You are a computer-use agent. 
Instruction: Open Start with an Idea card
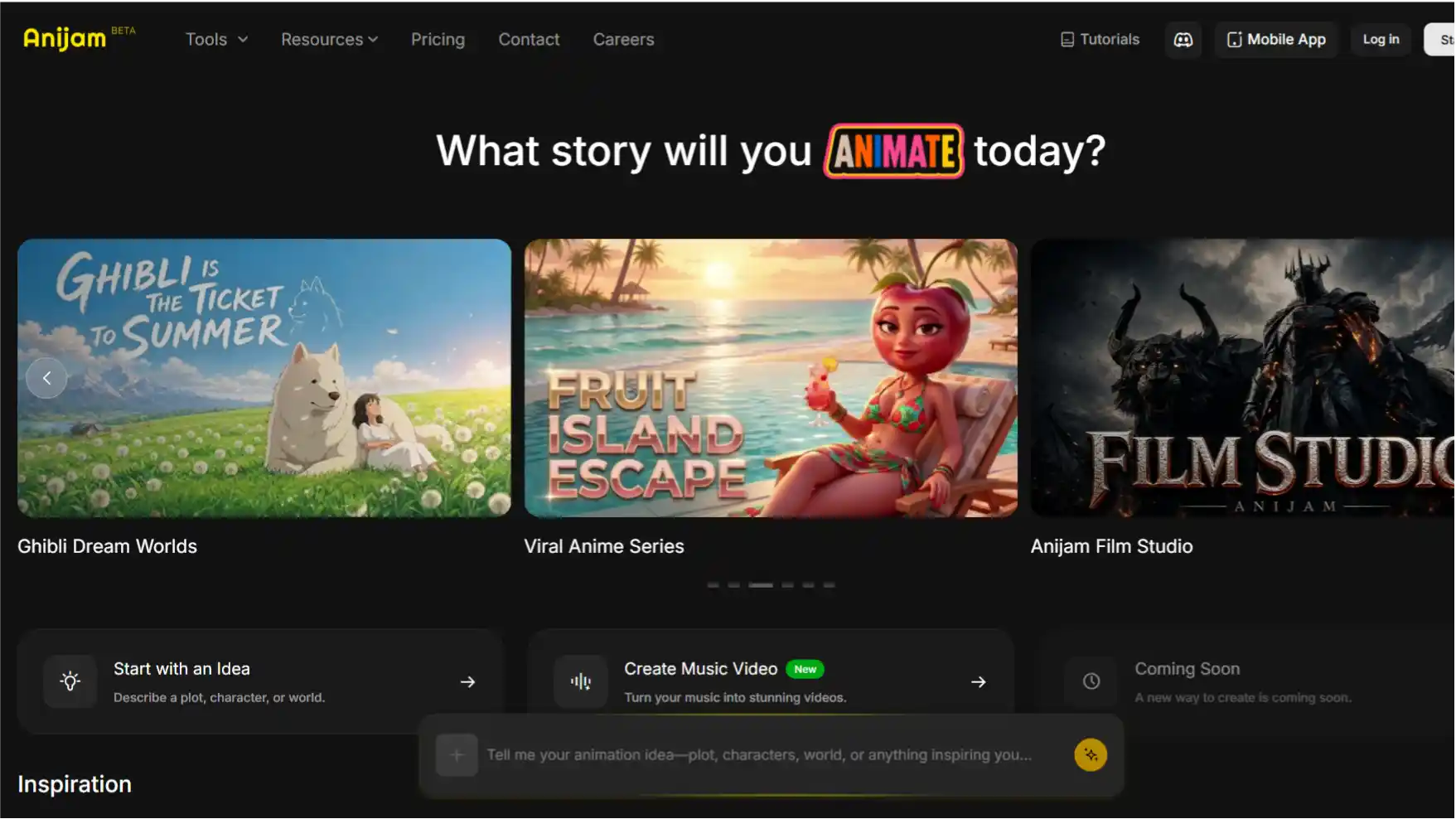260,681
